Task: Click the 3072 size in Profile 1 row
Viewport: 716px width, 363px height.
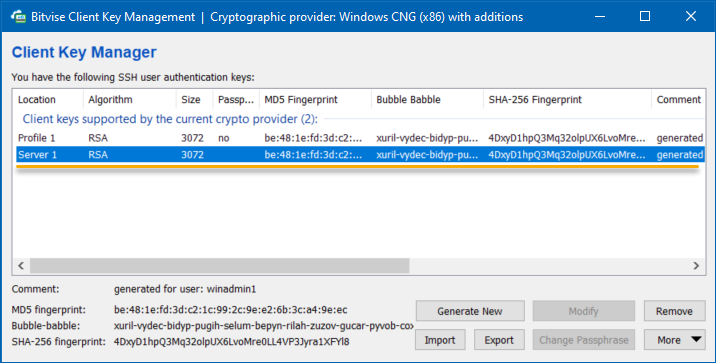Action: pyautogui.click(x=192, y=138)
